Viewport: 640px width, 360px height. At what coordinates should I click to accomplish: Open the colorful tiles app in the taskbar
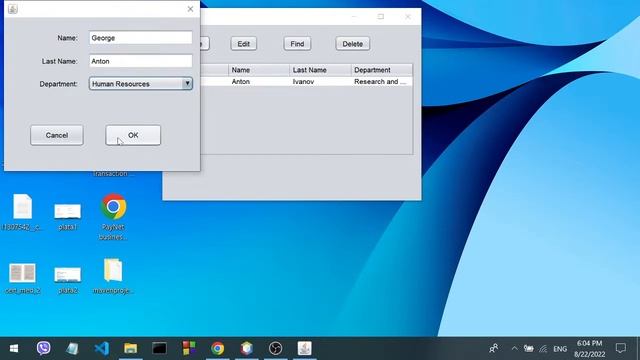tap(189, 348)
